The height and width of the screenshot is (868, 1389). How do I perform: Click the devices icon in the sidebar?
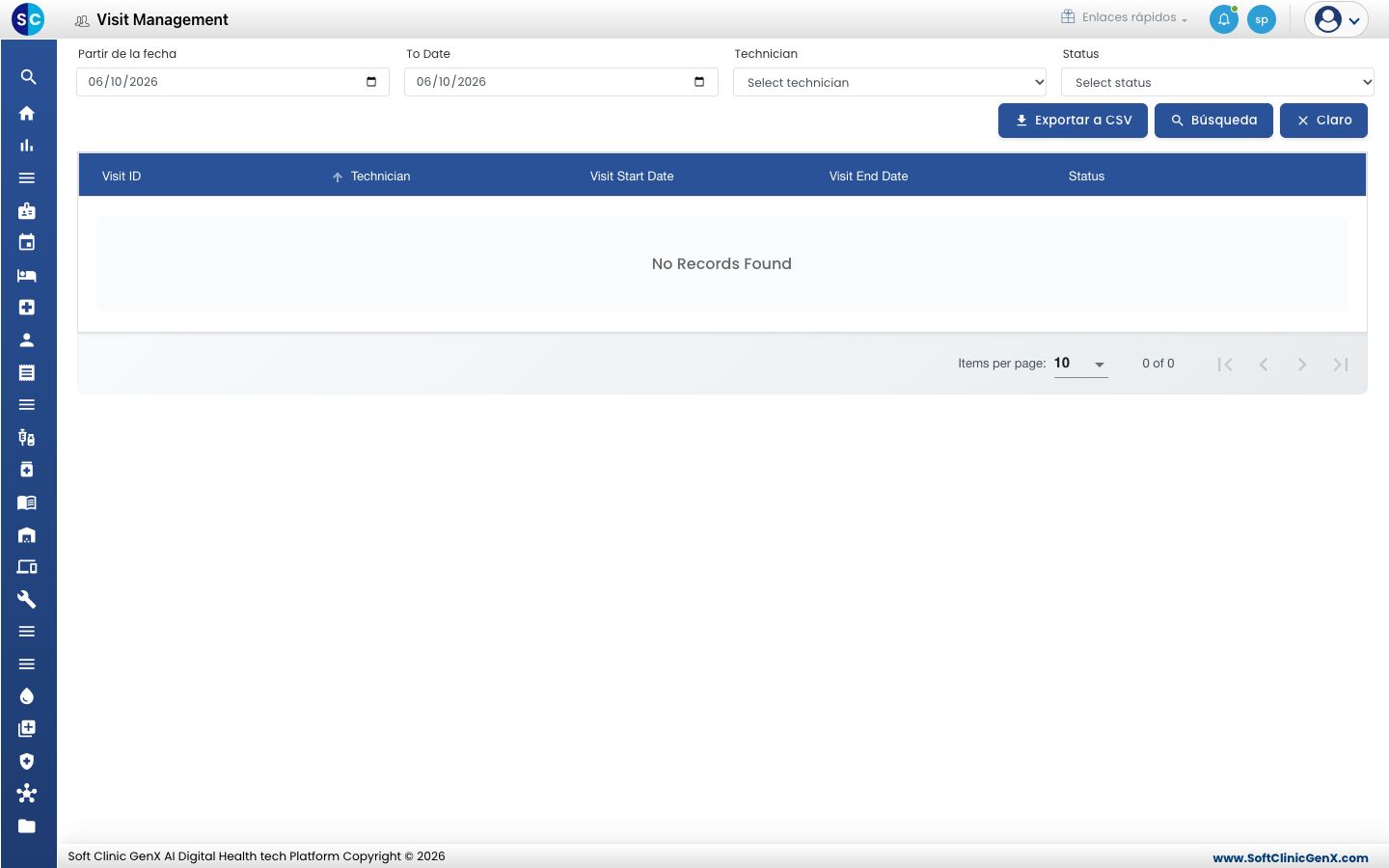coord(27,567)
